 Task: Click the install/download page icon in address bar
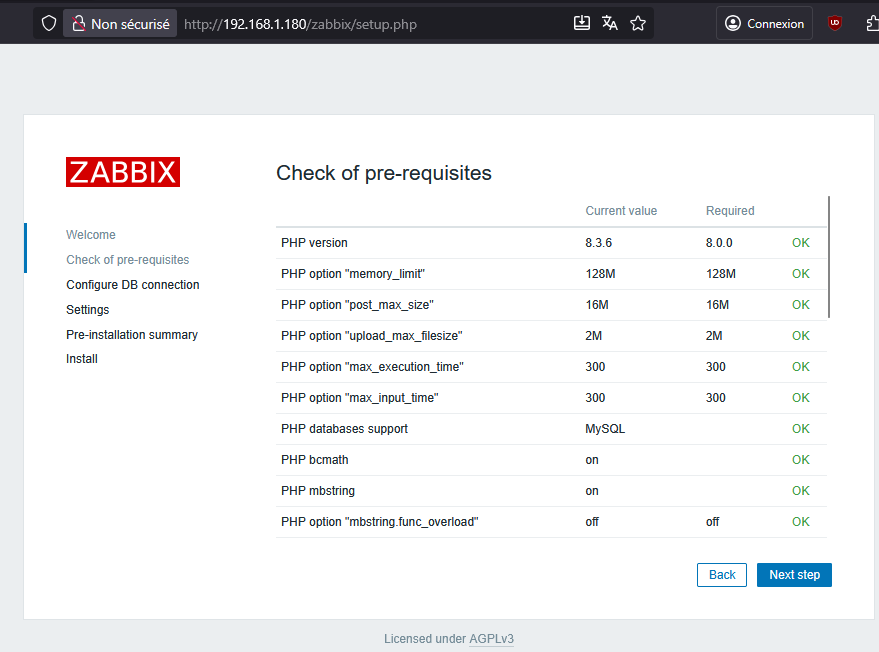click(x=582, y=23)
